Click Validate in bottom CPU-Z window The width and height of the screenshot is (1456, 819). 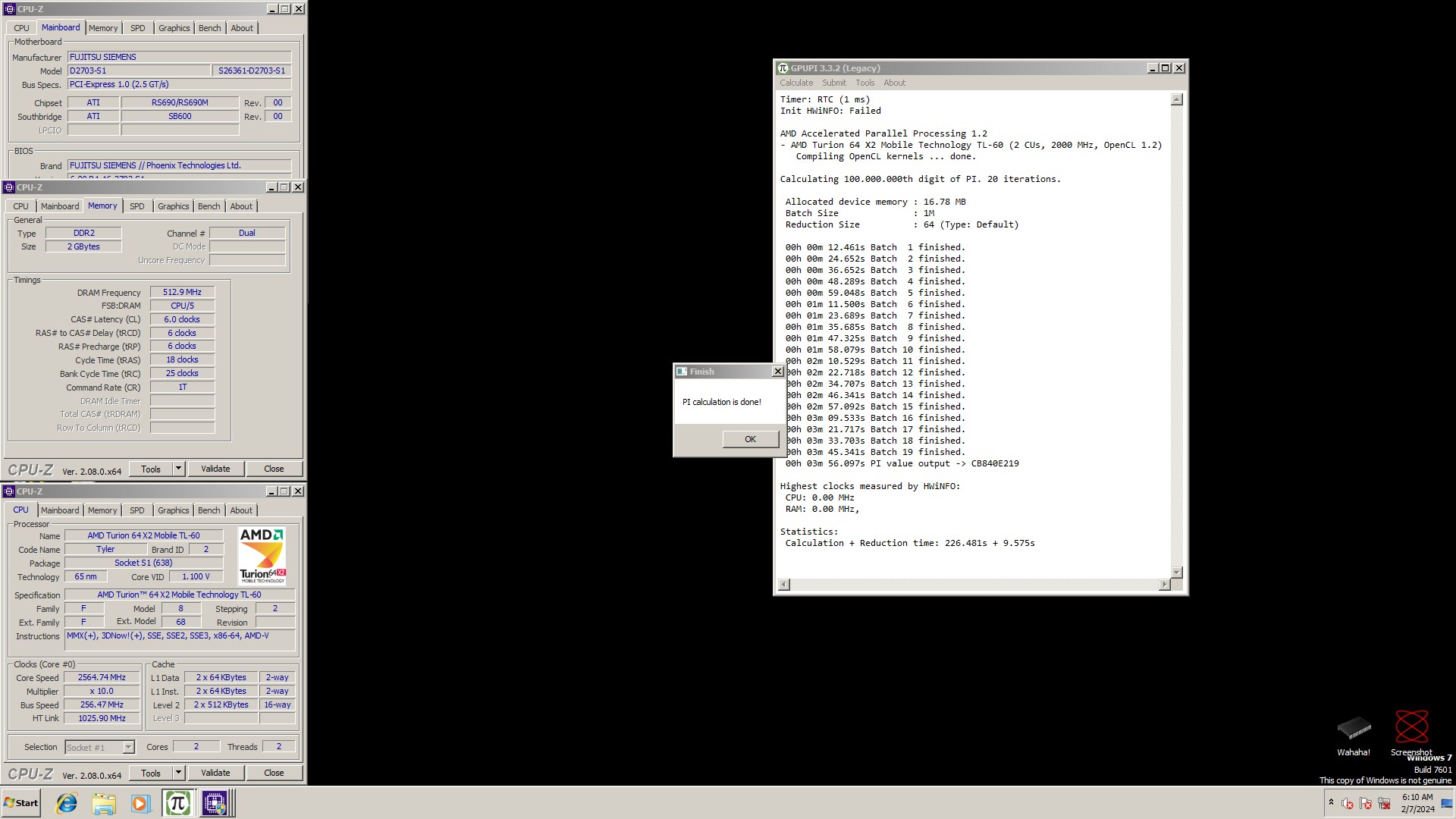[x=215, y=773]
